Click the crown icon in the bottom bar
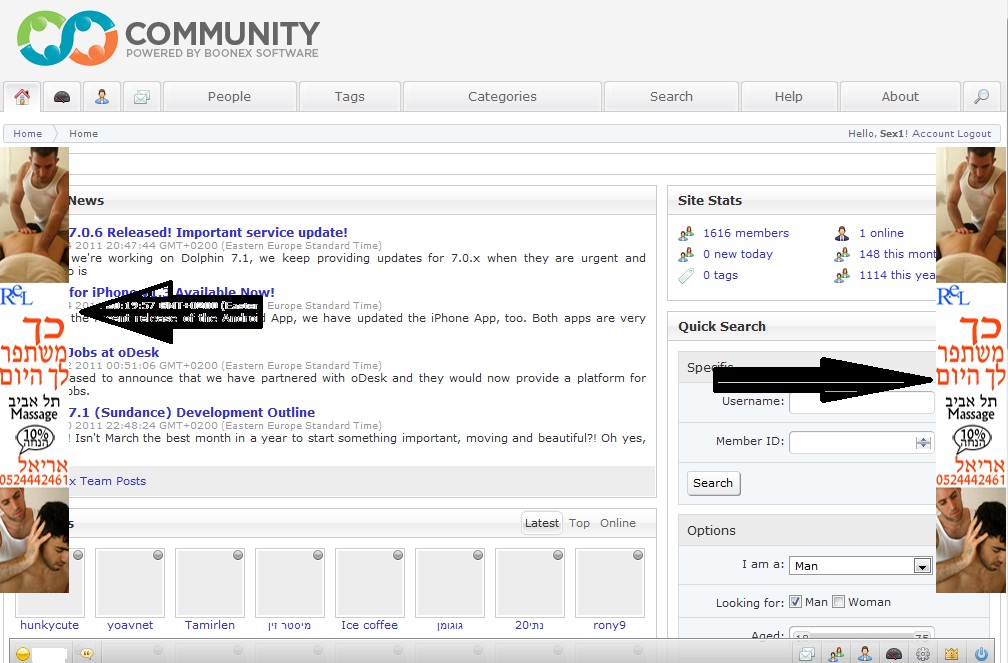1008x663 pixels. [951, 654]
